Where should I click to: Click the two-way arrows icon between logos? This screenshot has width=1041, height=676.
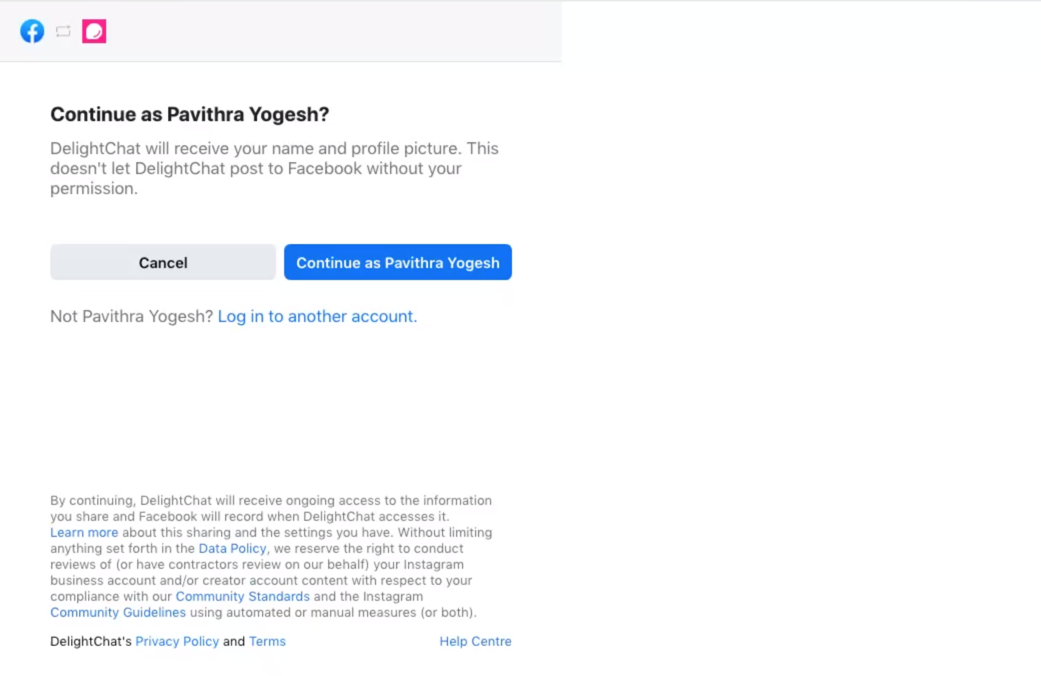(x=63, y=31)
